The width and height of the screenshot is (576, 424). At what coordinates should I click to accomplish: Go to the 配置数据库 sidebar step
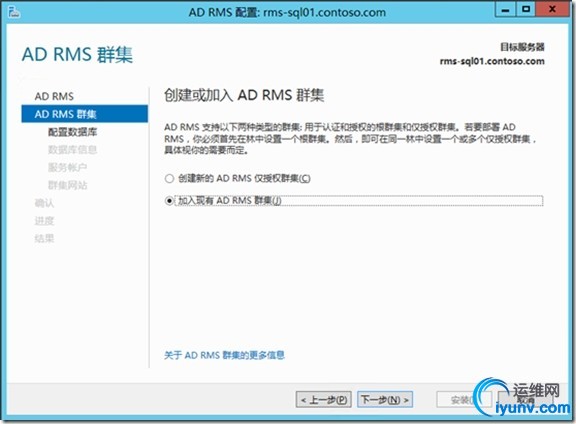(72, 132)
